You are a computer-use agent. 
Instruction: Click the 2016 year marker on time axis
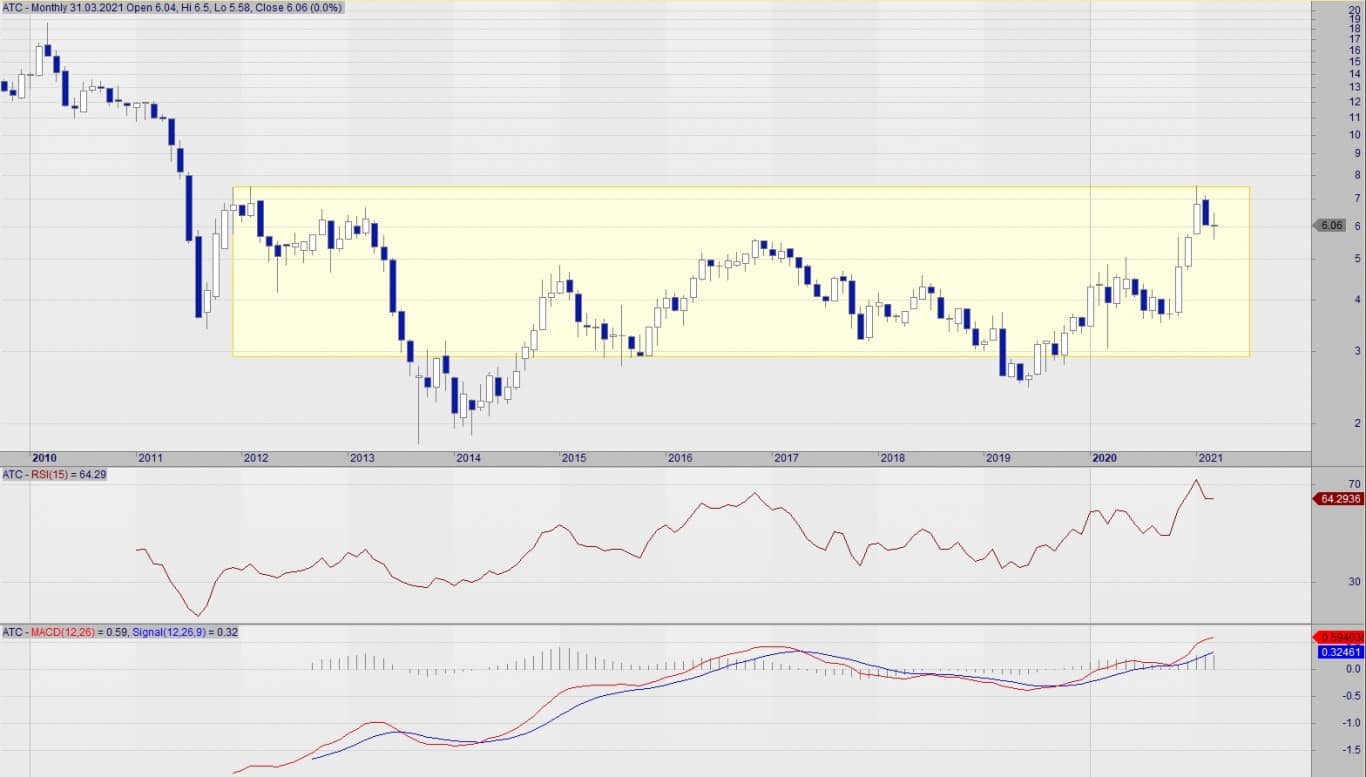point(680,458)
